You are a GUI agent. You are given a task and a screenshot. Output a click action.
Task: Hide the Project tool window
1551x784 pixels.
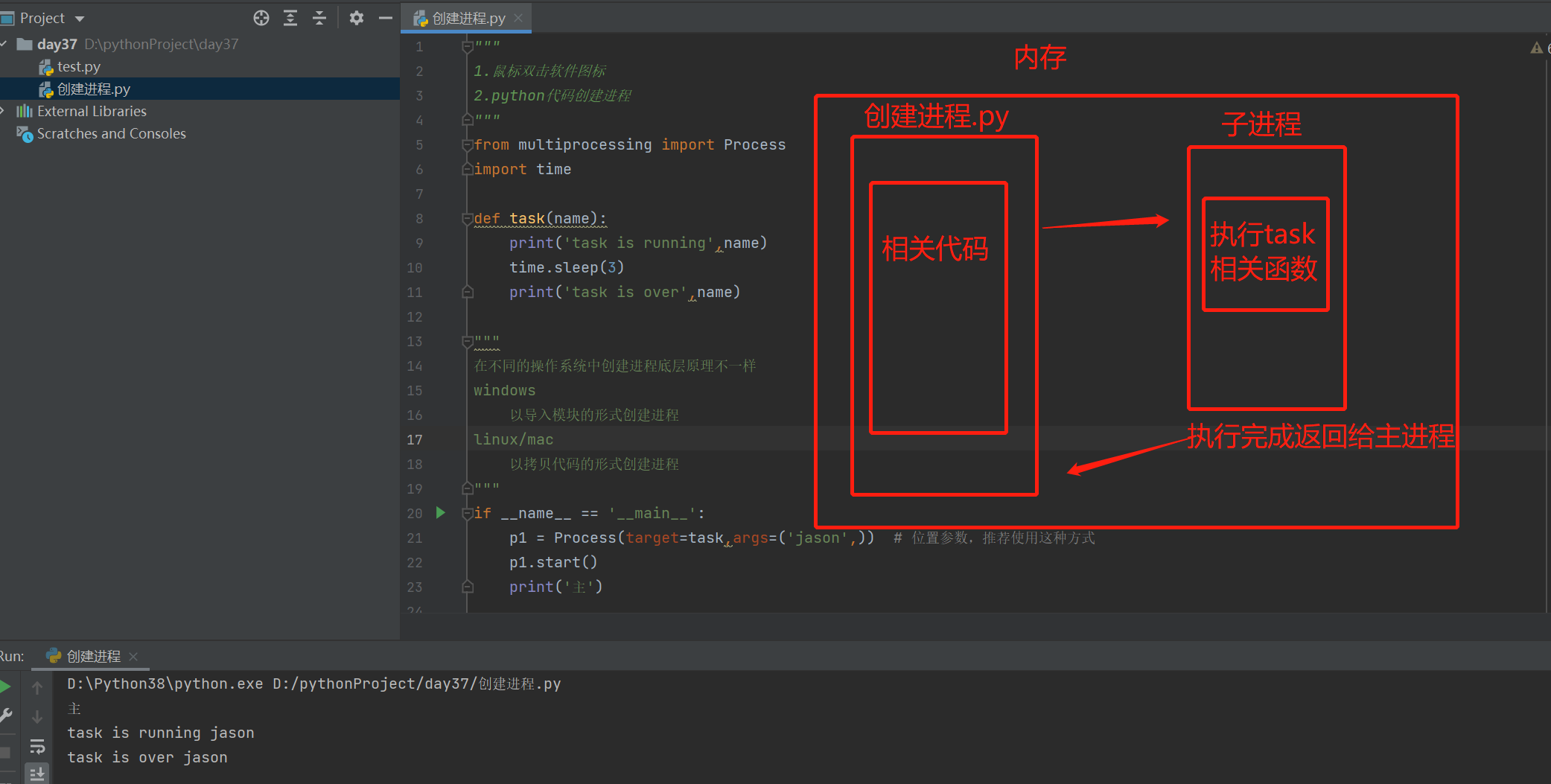click(385, 18)
